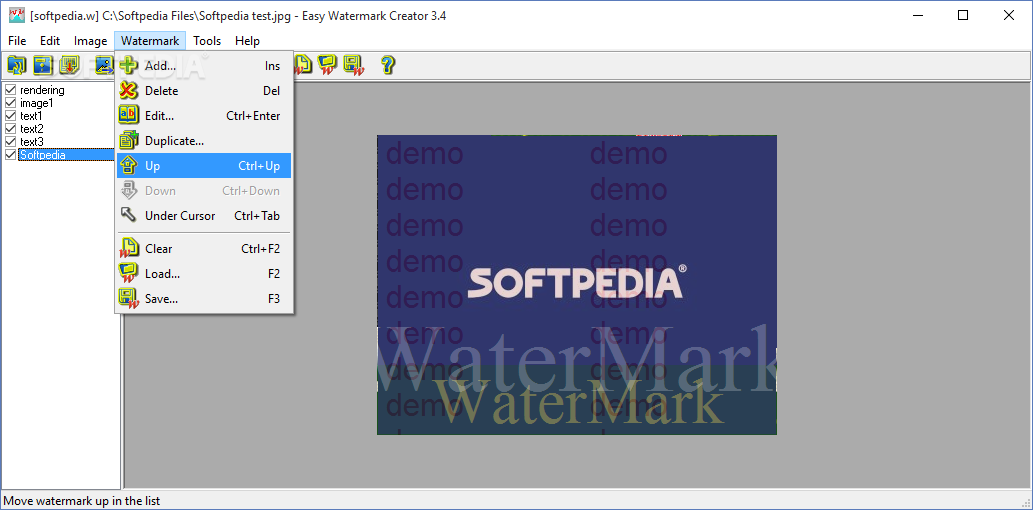Select the text2 list item

click(32, 128)
